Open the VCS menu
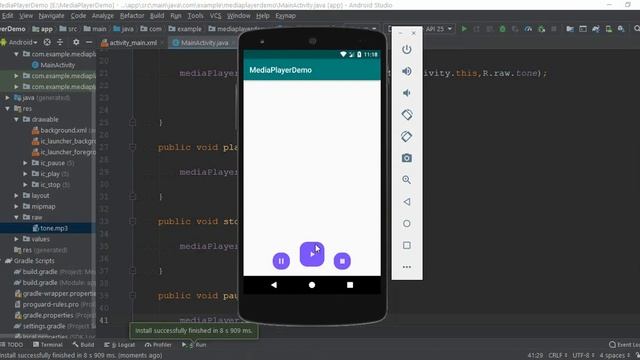This screenshot has height=360, width=640. pyautogui.click(x=215, y=16)
